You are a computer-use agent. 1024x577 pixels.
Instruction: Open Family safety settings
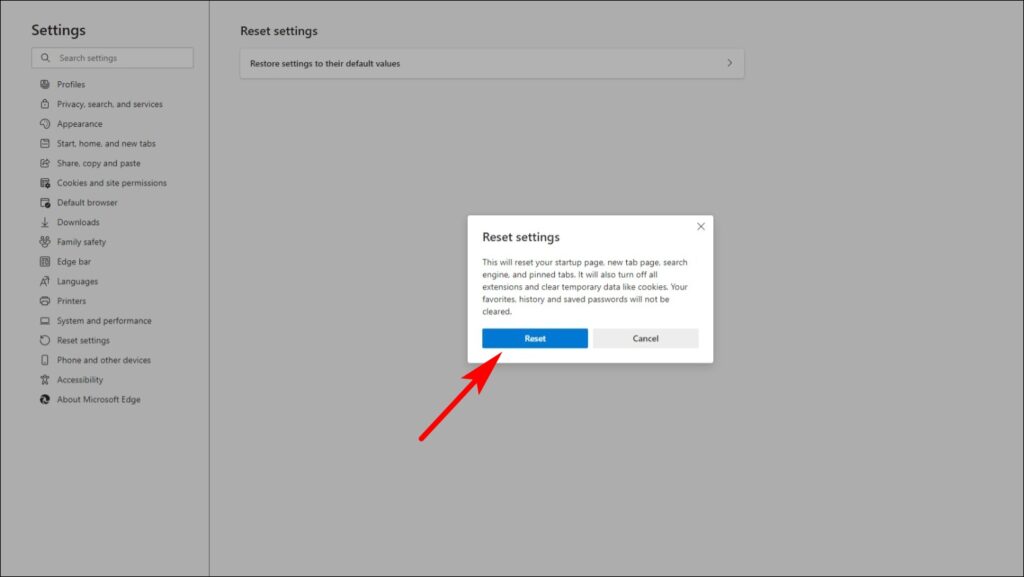[x=81, y=242]
